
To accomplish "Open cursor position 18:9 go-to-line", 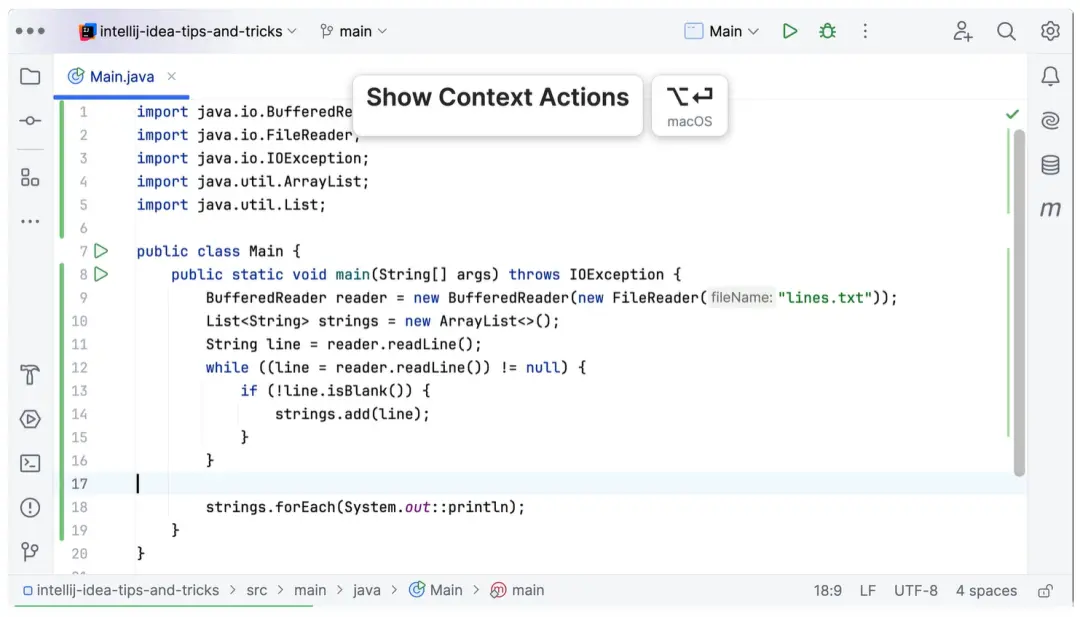I will point(827,591).
